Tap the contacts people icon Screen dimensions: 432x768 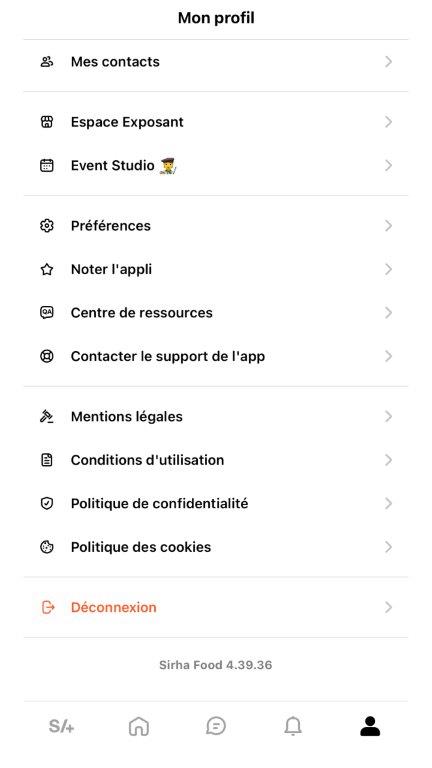47,62
